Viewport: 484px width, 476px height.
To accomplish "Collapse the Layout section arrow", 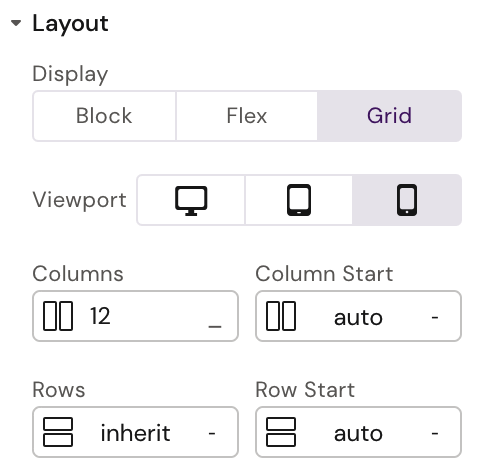I will (x=16, y=23).
